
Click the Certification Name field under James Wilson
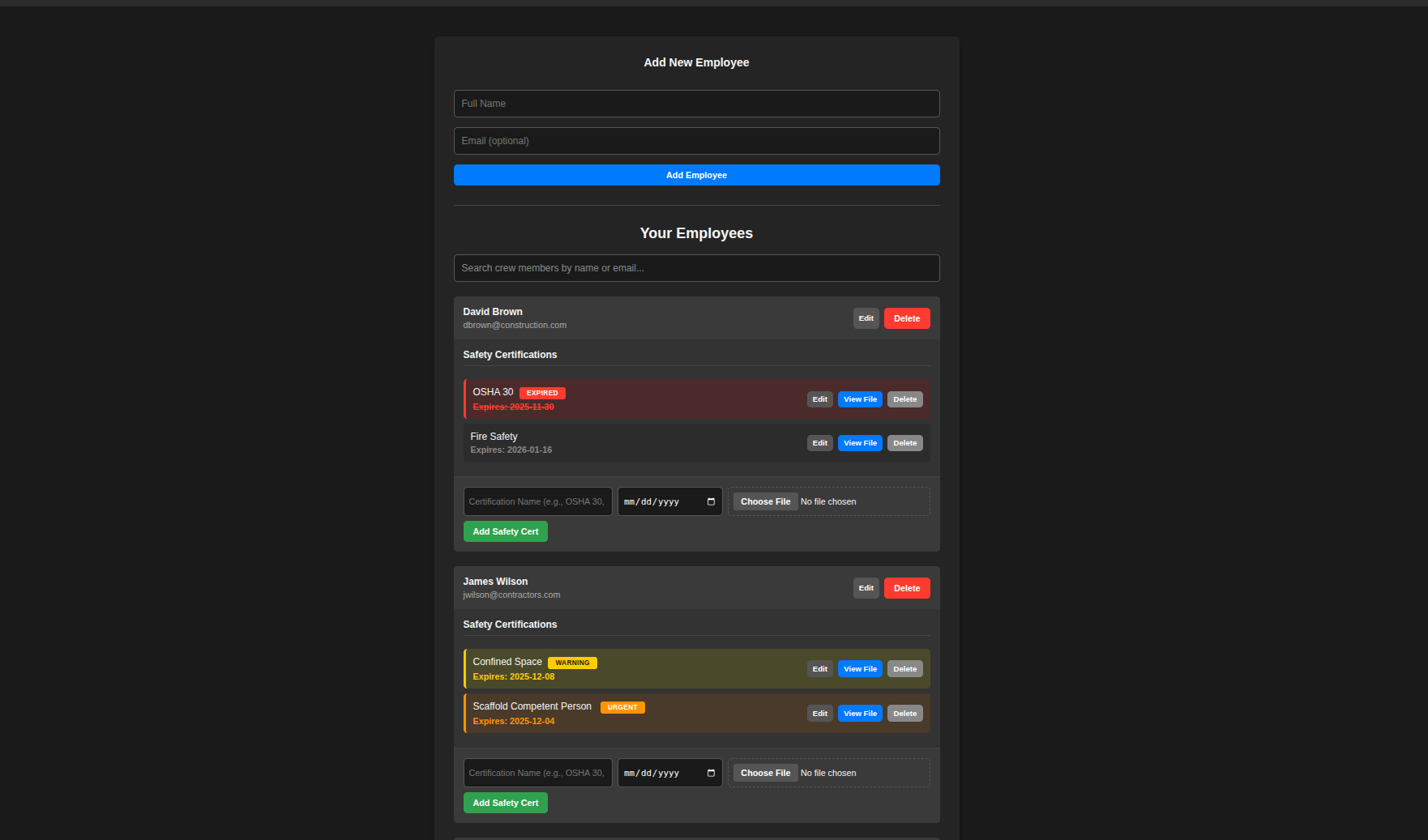tap(537, 773)
